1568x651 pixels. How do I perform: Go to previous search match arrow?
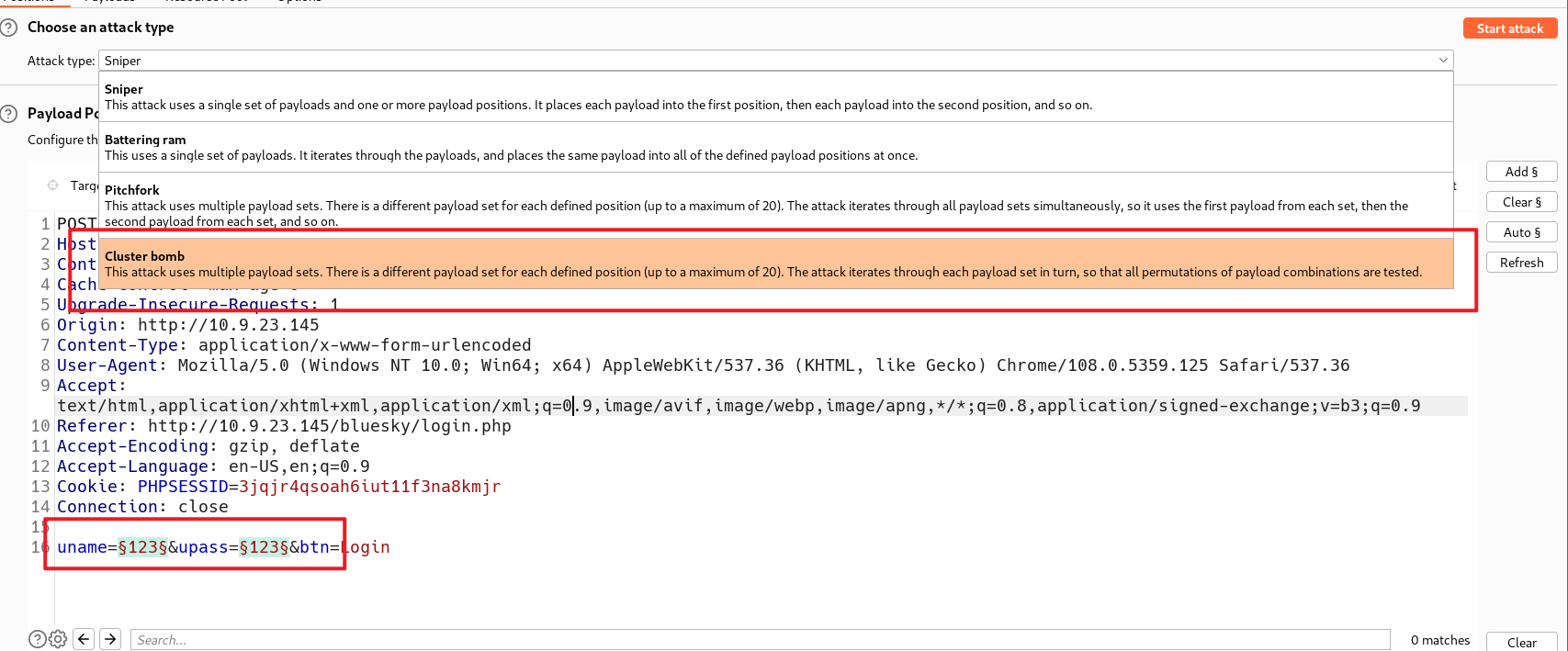[85, 639]
